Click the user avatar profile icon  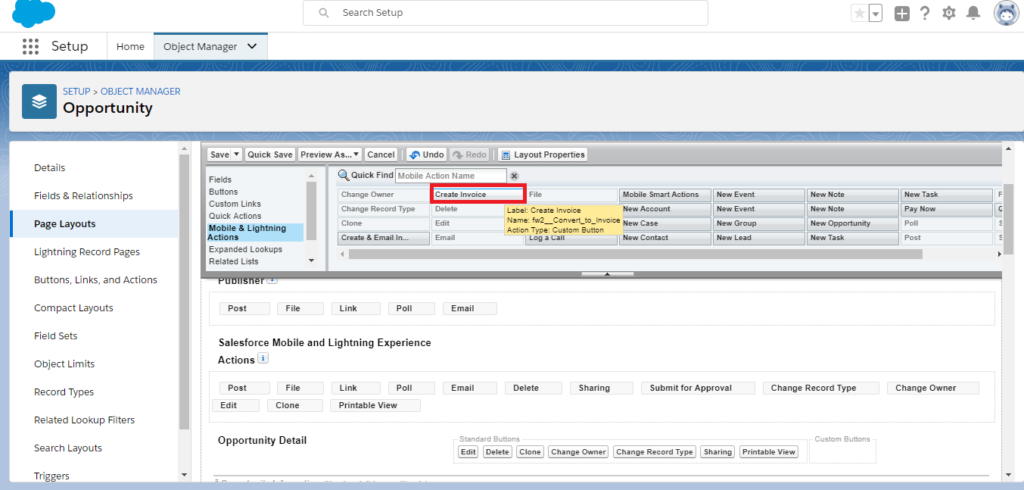pyautogui.click(x=1005, y=13)
